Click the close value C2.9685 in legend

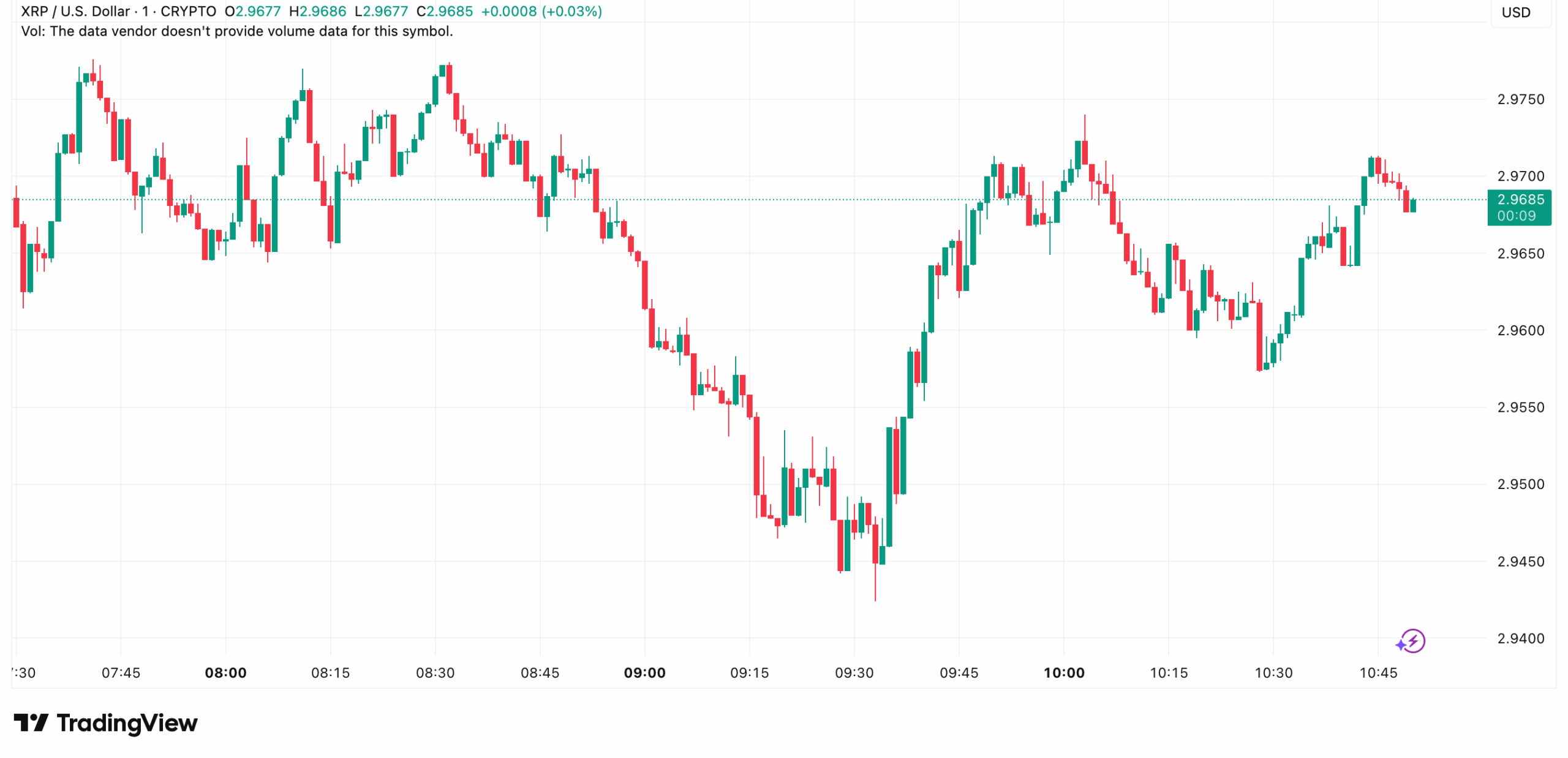point(445,12)
